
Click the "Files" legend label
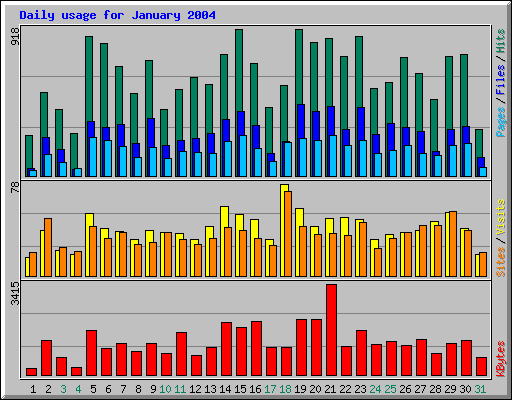pos(501,80)
